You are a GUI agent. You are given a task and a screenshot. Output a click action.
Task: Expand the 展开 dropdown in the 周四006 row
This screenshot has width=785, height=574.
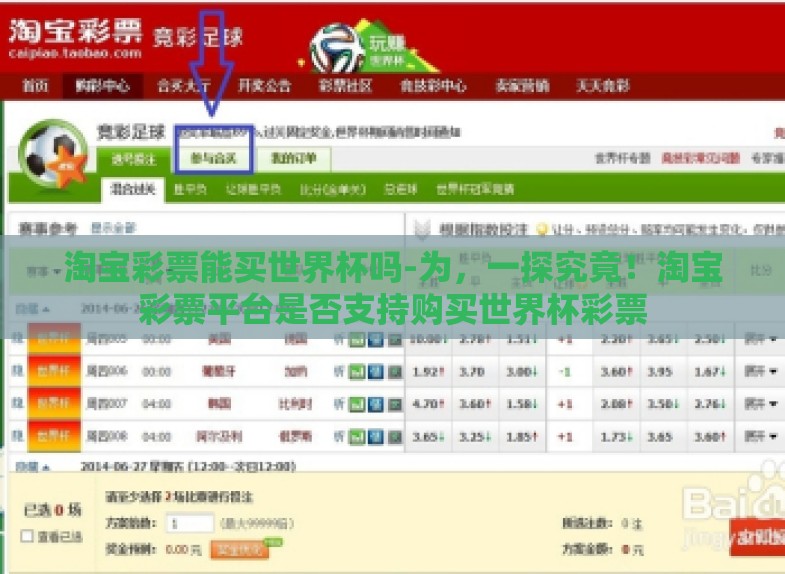(x=760, y=372)
